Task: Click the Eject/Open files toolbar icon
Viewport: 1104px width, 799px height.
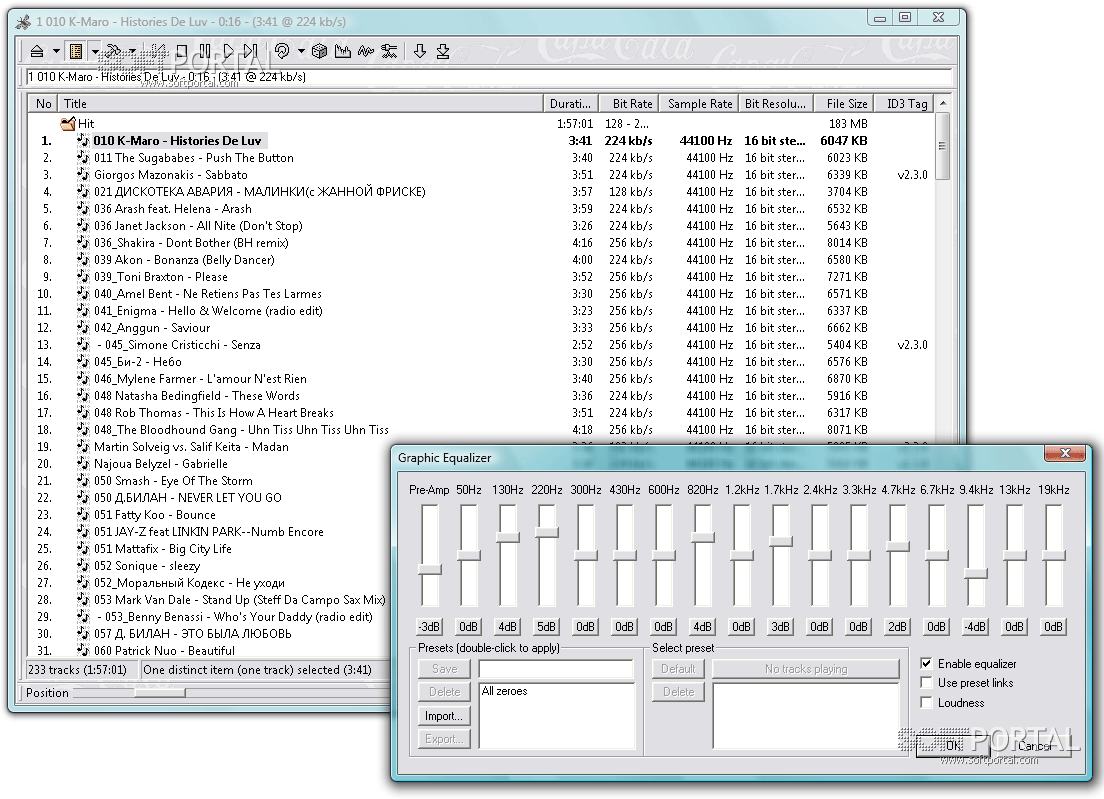Action: click(37, 51)
